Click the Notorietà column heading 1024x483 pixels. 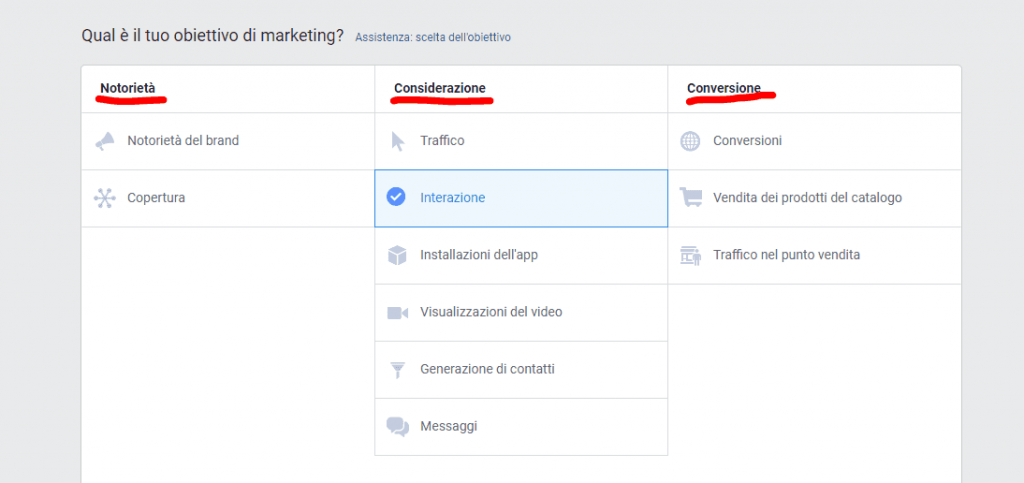128,88
